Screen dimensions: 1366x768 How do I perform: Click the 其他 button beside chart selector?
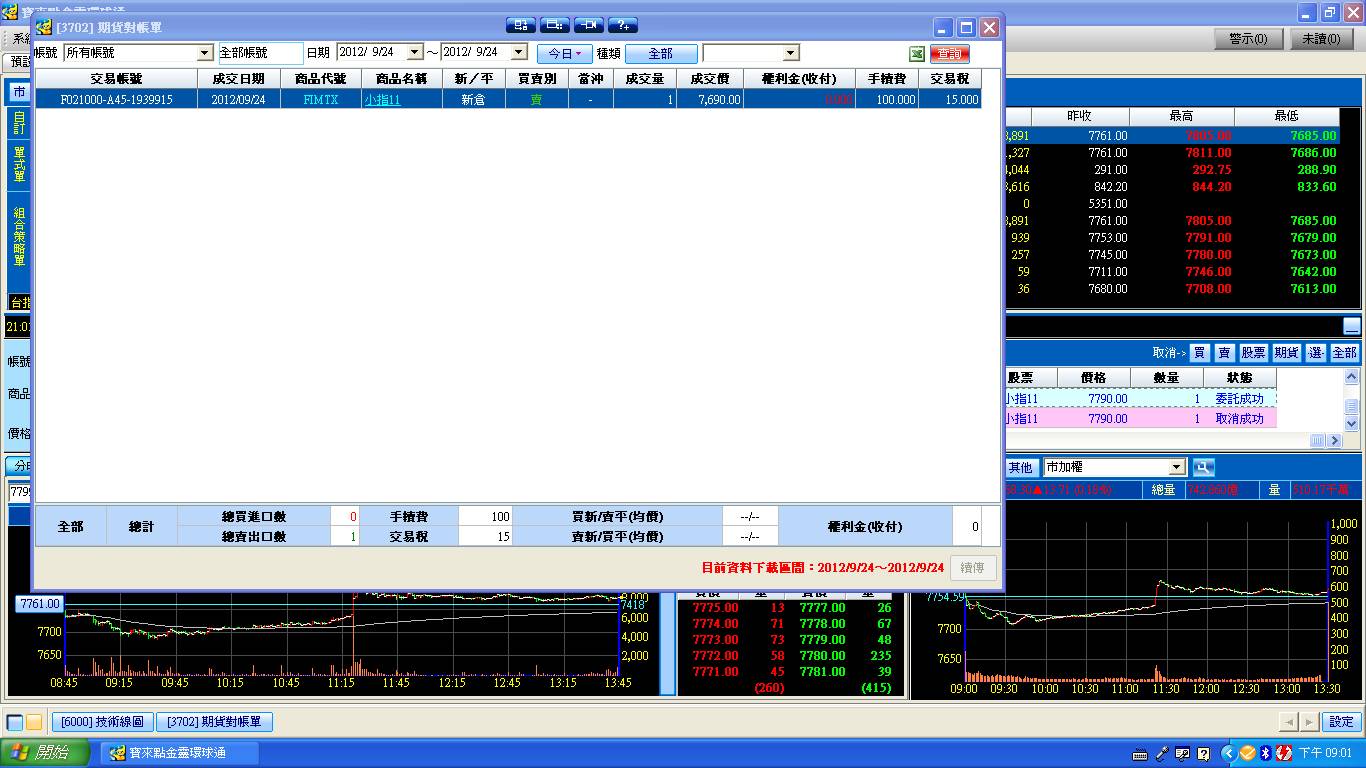coord(1020,467)
